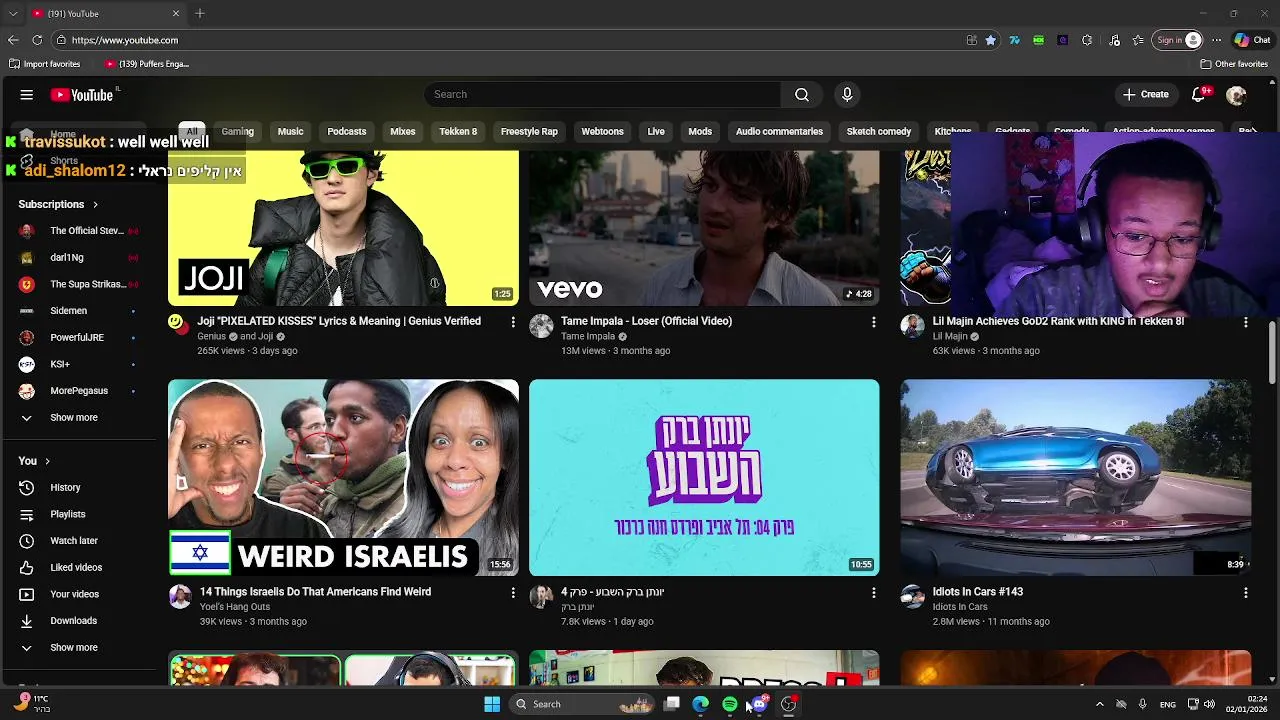Click the search magnifier button

802,94
